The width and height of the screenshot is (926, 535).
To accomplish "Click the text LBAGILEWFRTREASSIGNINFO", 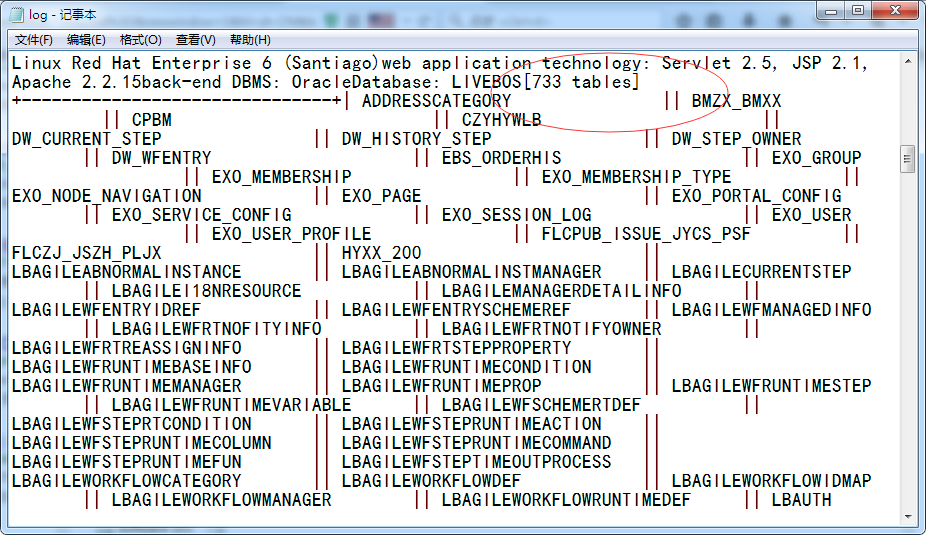I will (x=126, y=347).
